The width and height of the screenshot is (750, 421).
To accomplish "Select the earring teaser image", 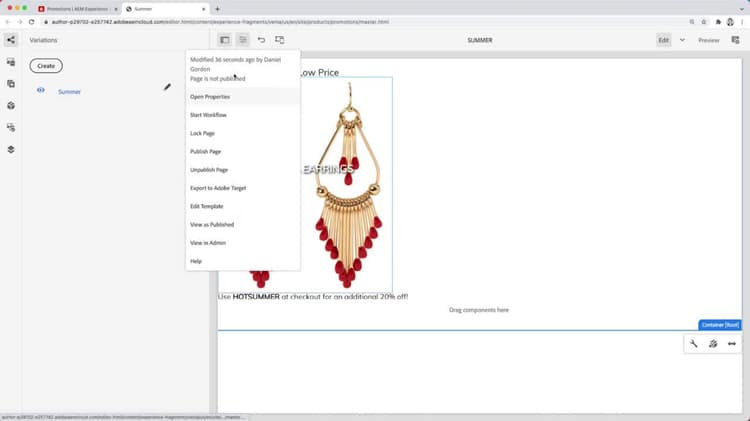I will (x=348, y=184).
